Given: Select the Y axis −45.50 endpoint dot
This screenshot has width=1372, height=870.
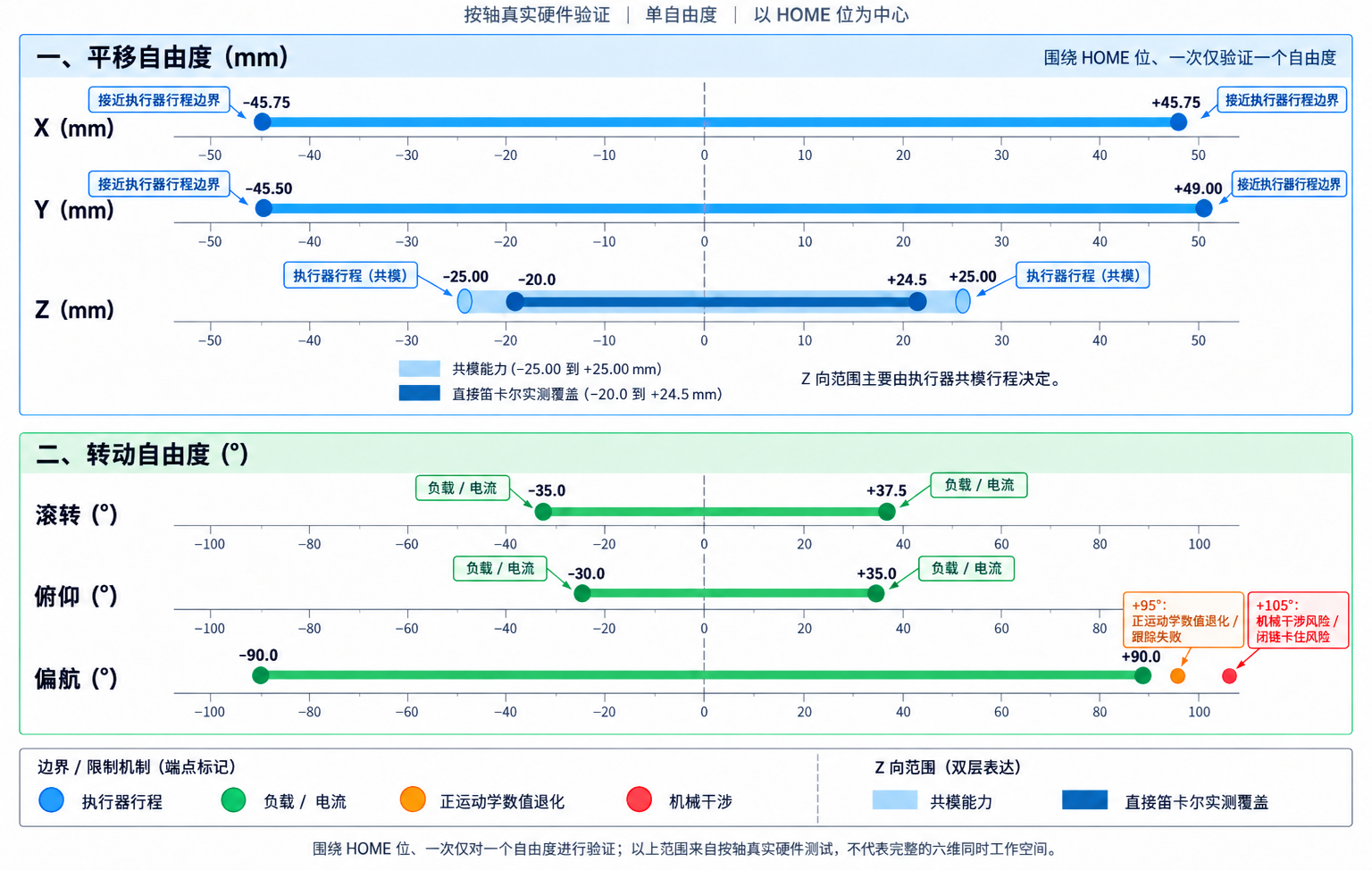Looking at the screenshot, I should tap(264, 208).
